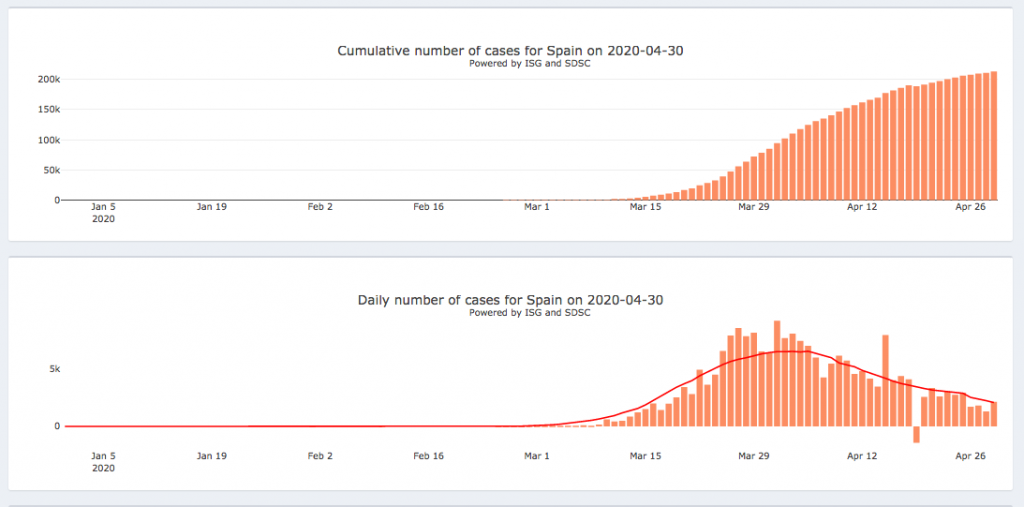Click the 200k label on the cumulative y-axis
Screen dimensions: 1024x507
tap(48, 79)
